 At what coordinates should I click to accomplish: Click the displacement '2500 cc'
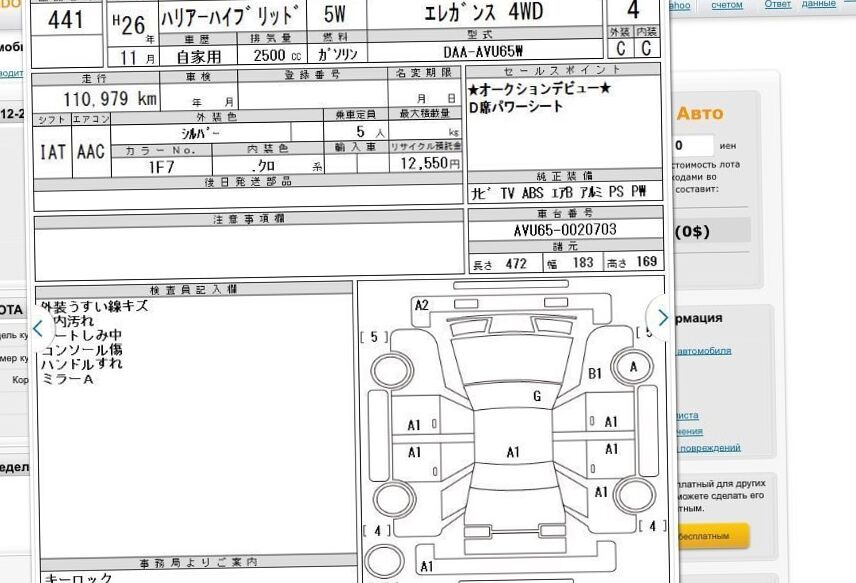point(277,55)
